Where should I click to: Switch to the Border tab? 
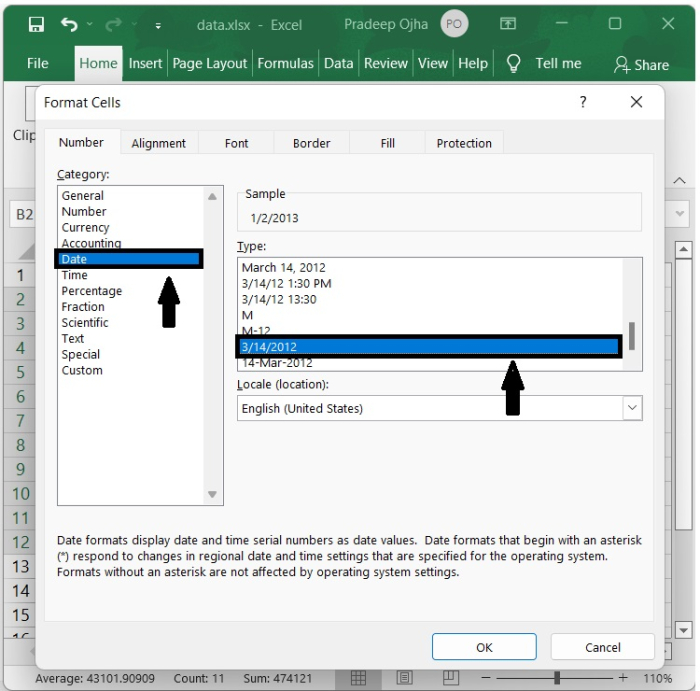click(311, 143)
